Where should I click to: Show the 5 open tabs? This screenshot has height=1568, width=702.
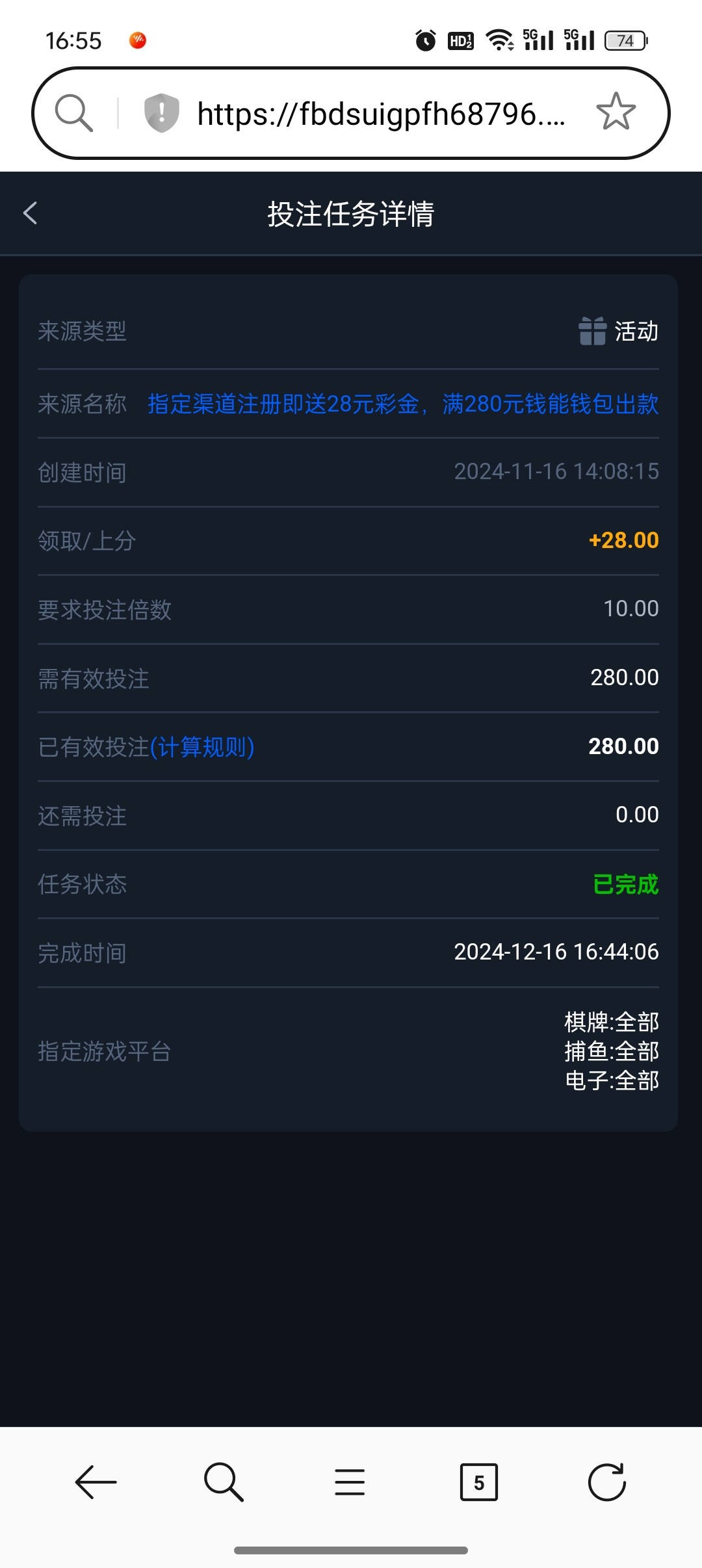coord(478,1482)
